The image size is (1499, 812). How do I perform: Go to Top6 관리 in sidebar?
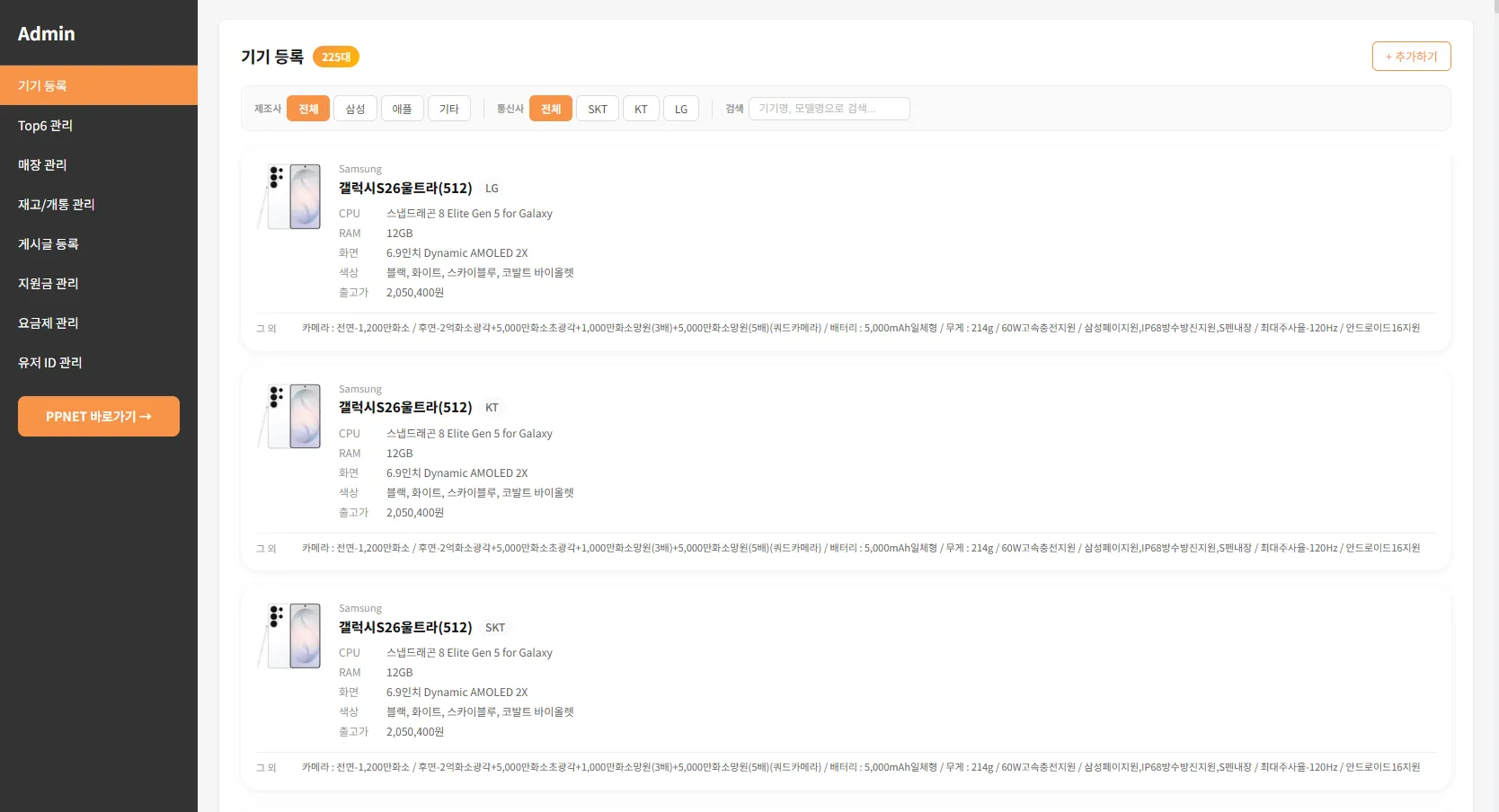pos(99,125)
